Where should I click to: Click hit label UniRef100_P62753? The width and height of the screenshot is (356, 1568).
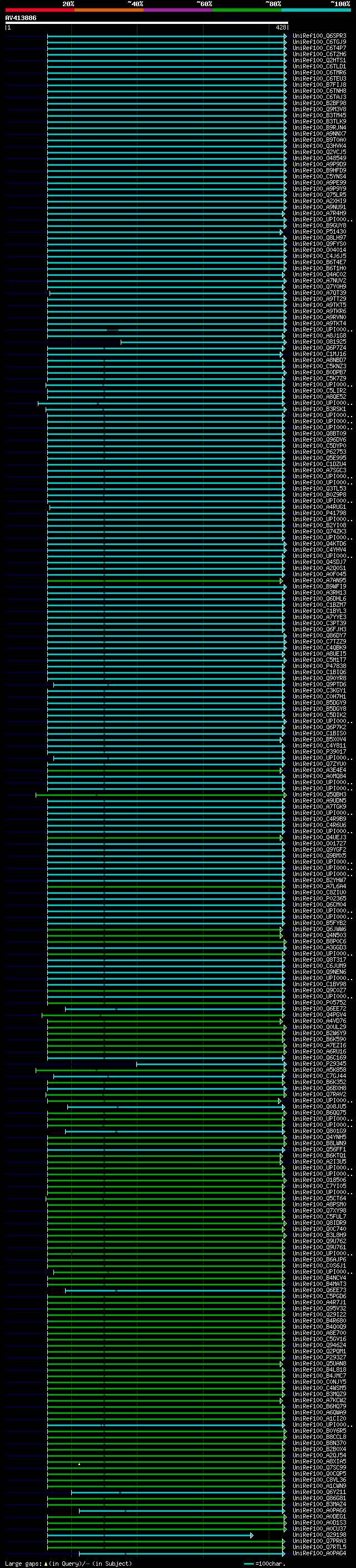(319, 452)
